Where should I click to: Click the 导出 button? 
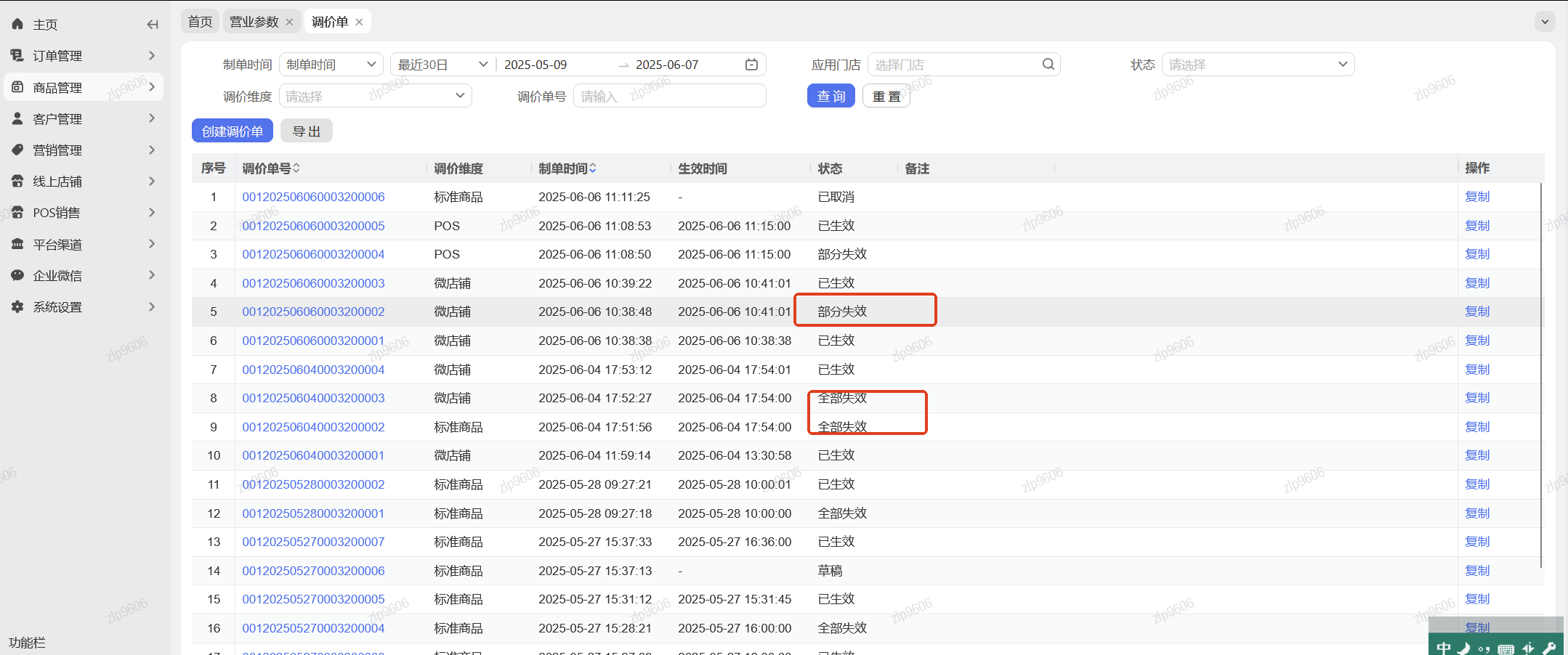[307, 131]
